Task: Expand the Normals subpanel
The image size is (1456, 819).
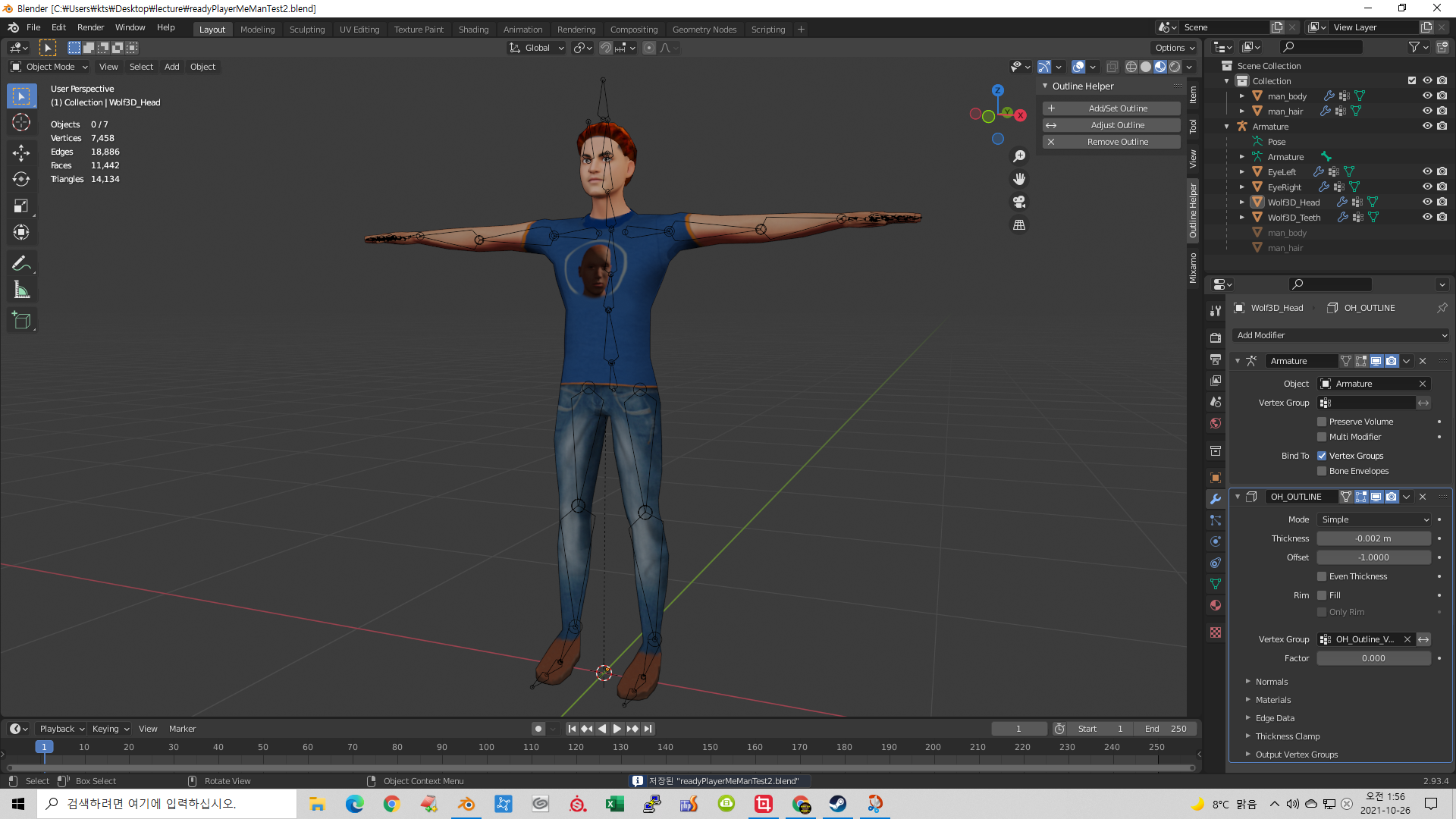Action: 1272,682
